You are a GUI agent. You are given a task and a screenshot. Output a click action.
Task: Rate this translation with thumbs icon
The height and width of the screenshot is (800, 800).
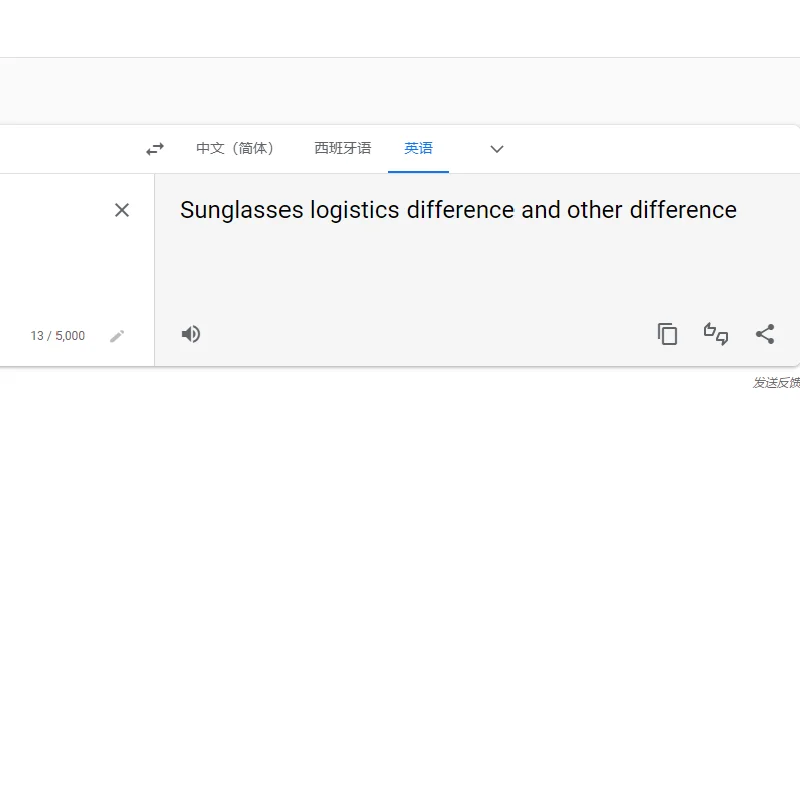(x=716, y=334)
